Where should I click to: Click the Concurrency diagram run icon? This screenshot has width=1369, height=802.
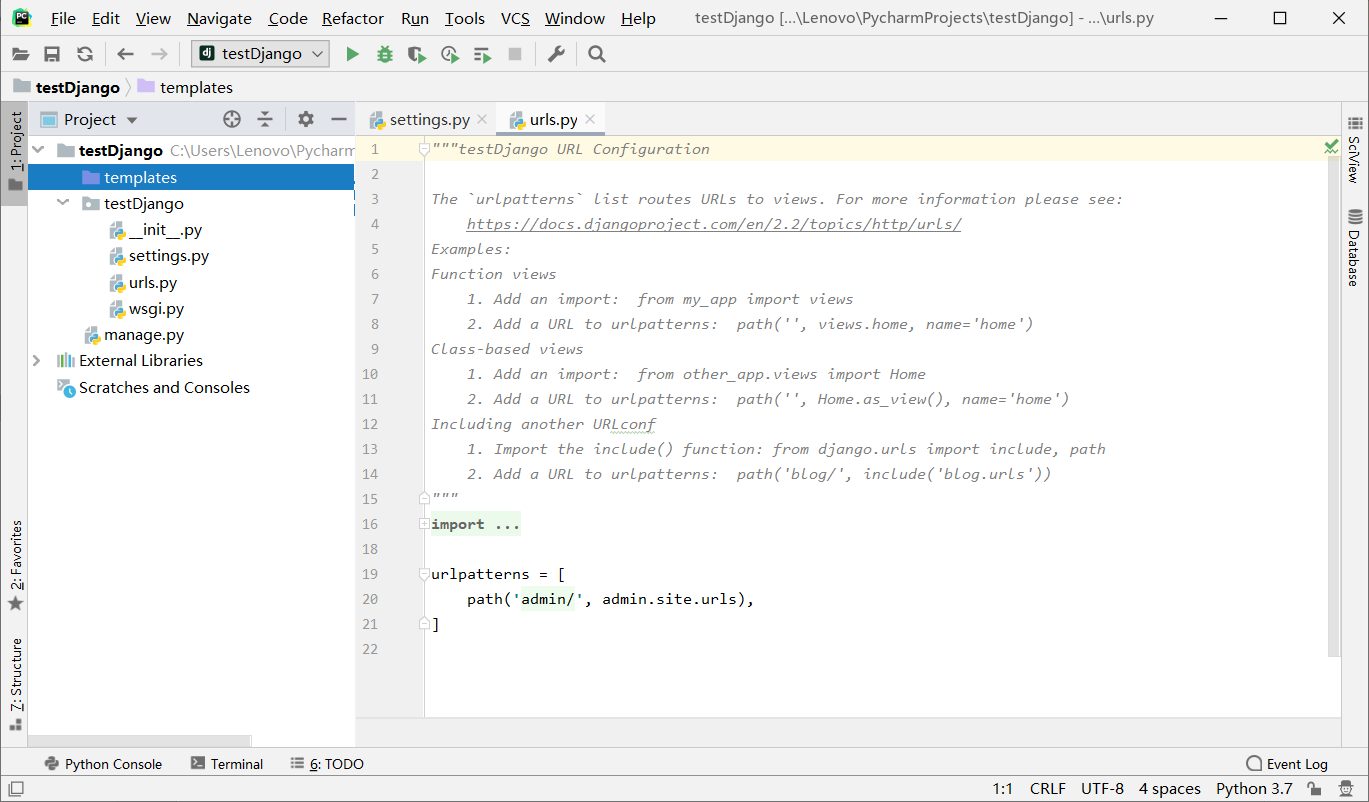483,54
